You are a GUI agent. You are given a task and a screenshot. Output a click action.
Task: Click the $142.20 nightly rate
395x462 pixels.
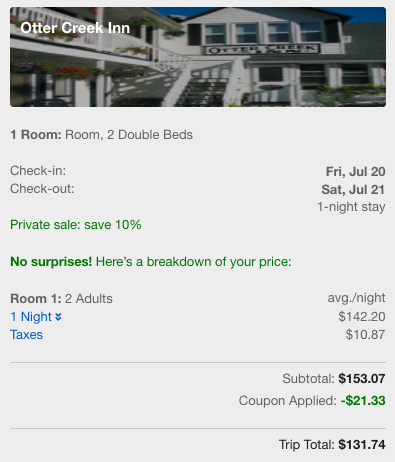(x=362, y=317)
